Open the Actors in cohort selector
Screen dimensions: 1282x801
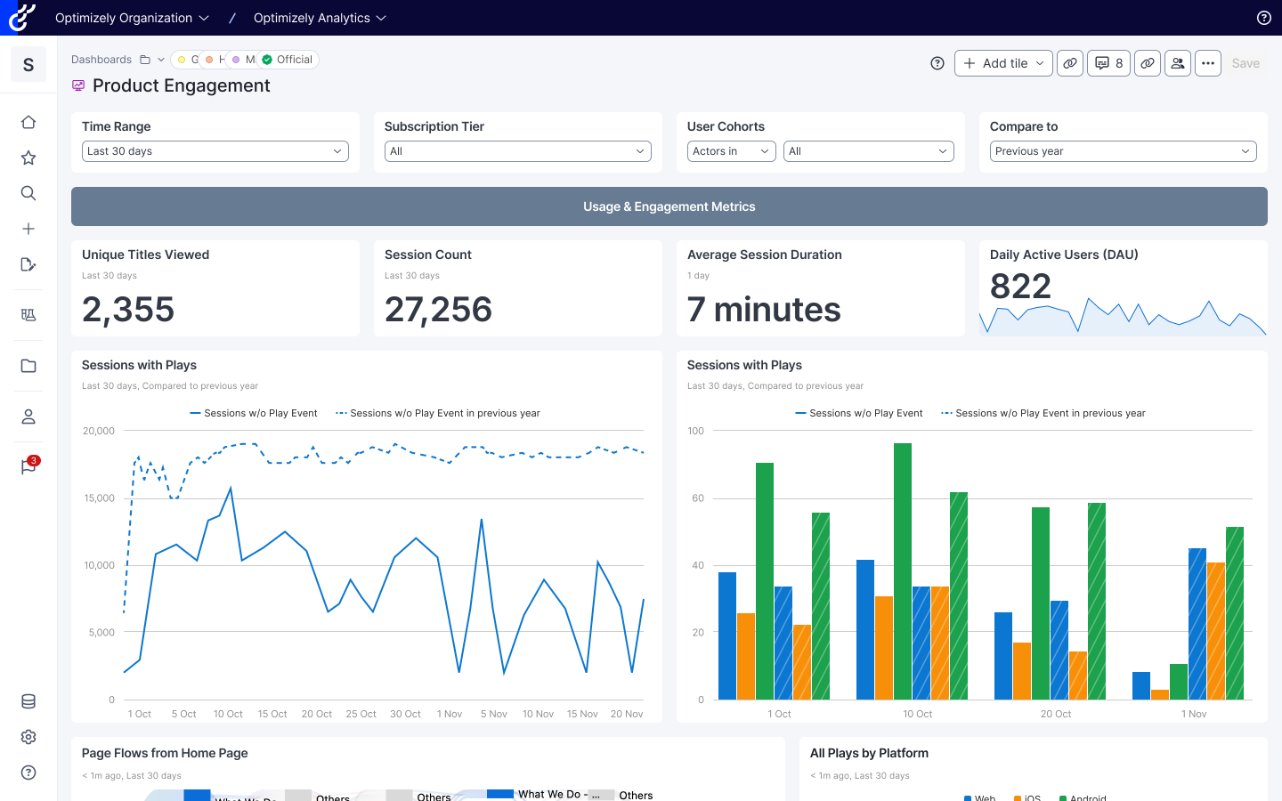click(x=731, y=151)
